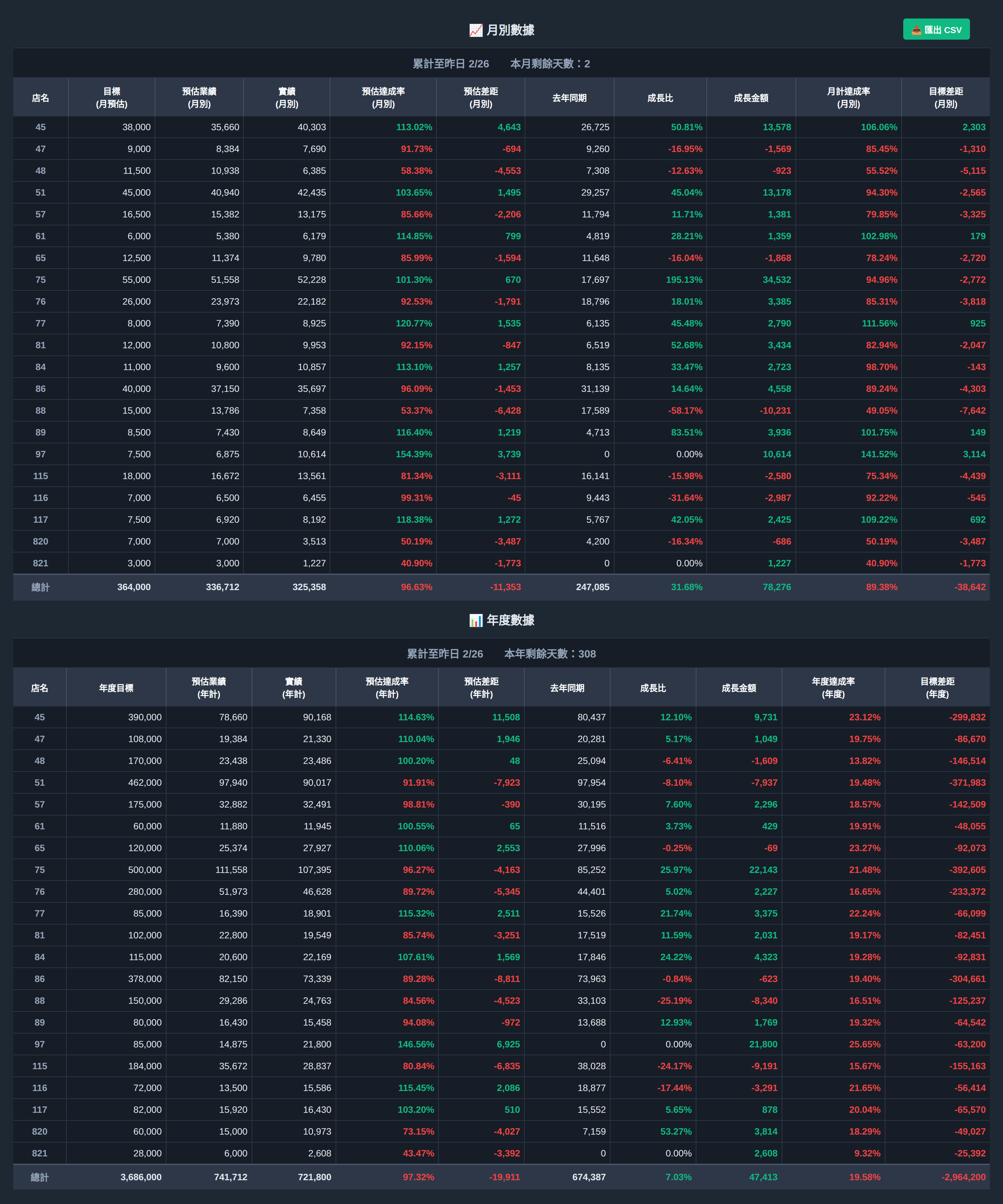Select store 821 row in yearly table
The height and width of the screenshot is (1204, 1003).
coord(40,1153)
